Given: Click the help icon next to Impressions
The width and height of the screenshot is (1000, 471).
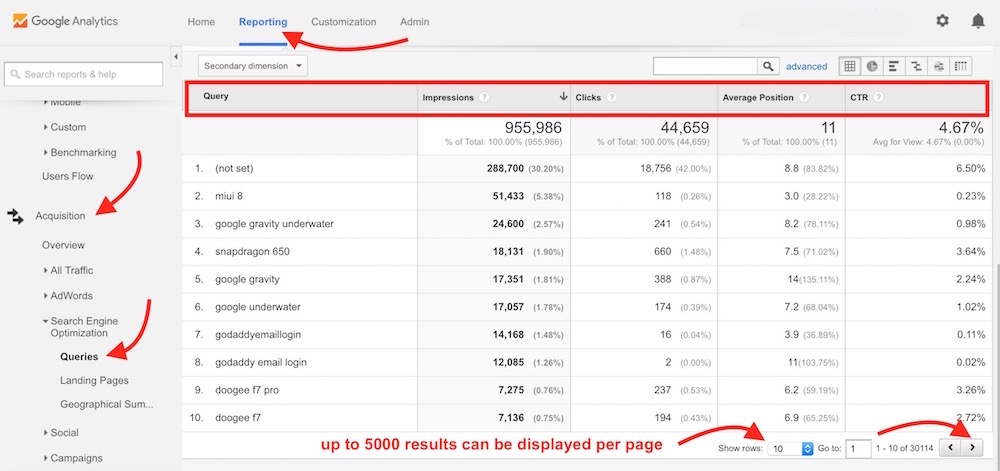Looking at the screenshot, I should (x=484, y=98).
